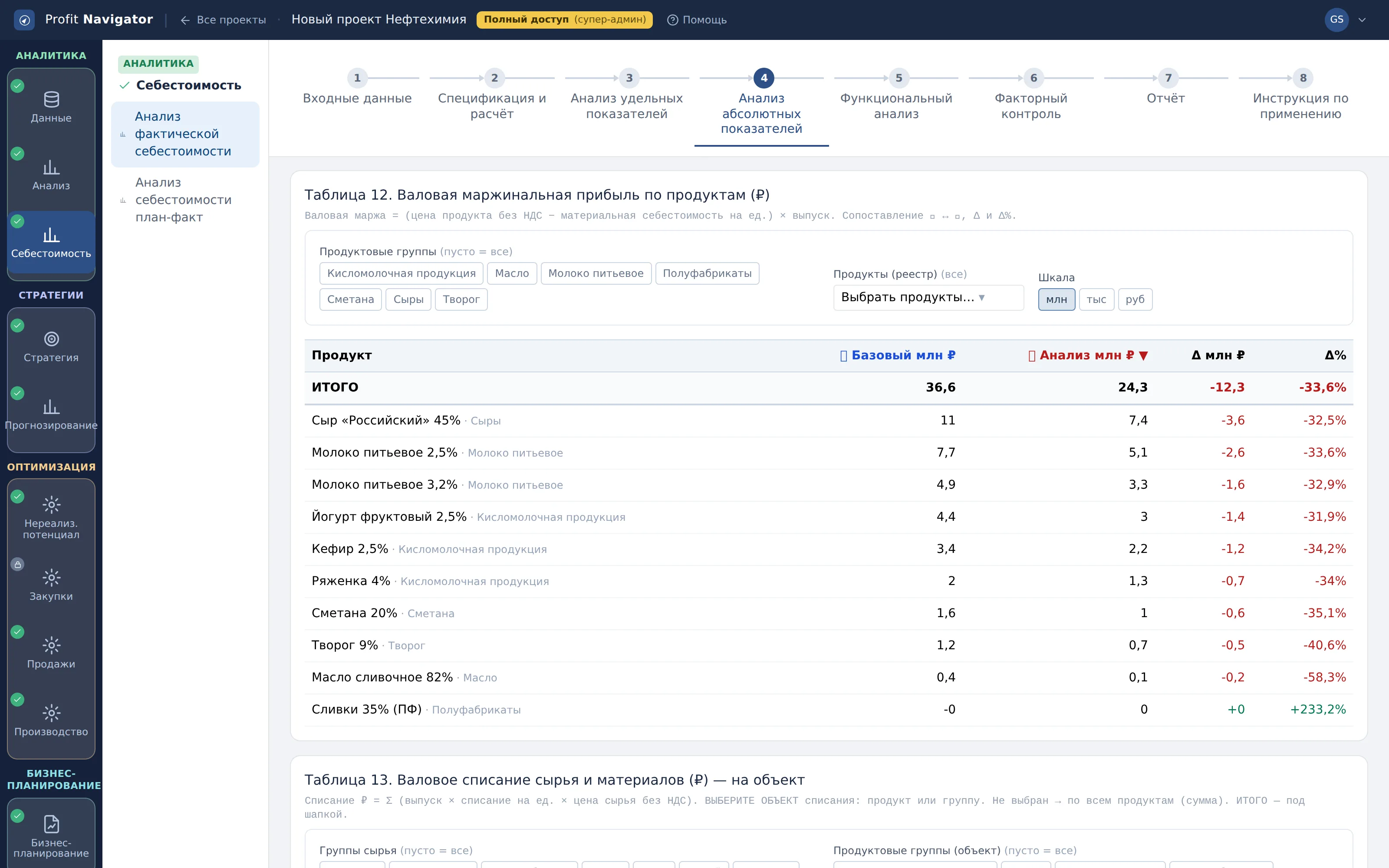Click Сыр «Российский» 45% row name
The image size is (1389, 868).
pyautogui.click(x=386, y=420)
